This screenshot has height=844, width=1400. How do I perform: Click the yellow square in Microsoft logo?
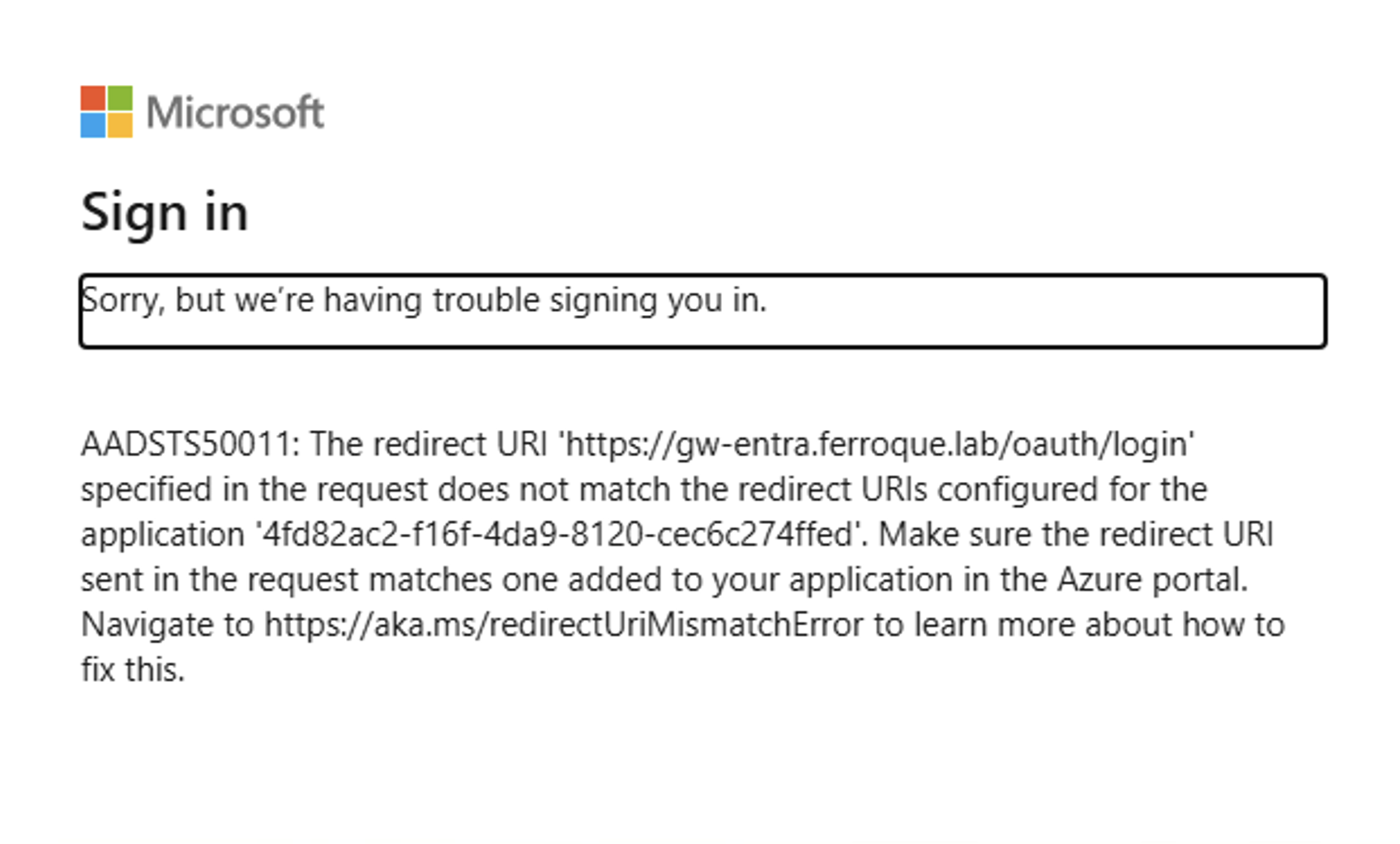point(120,126)
